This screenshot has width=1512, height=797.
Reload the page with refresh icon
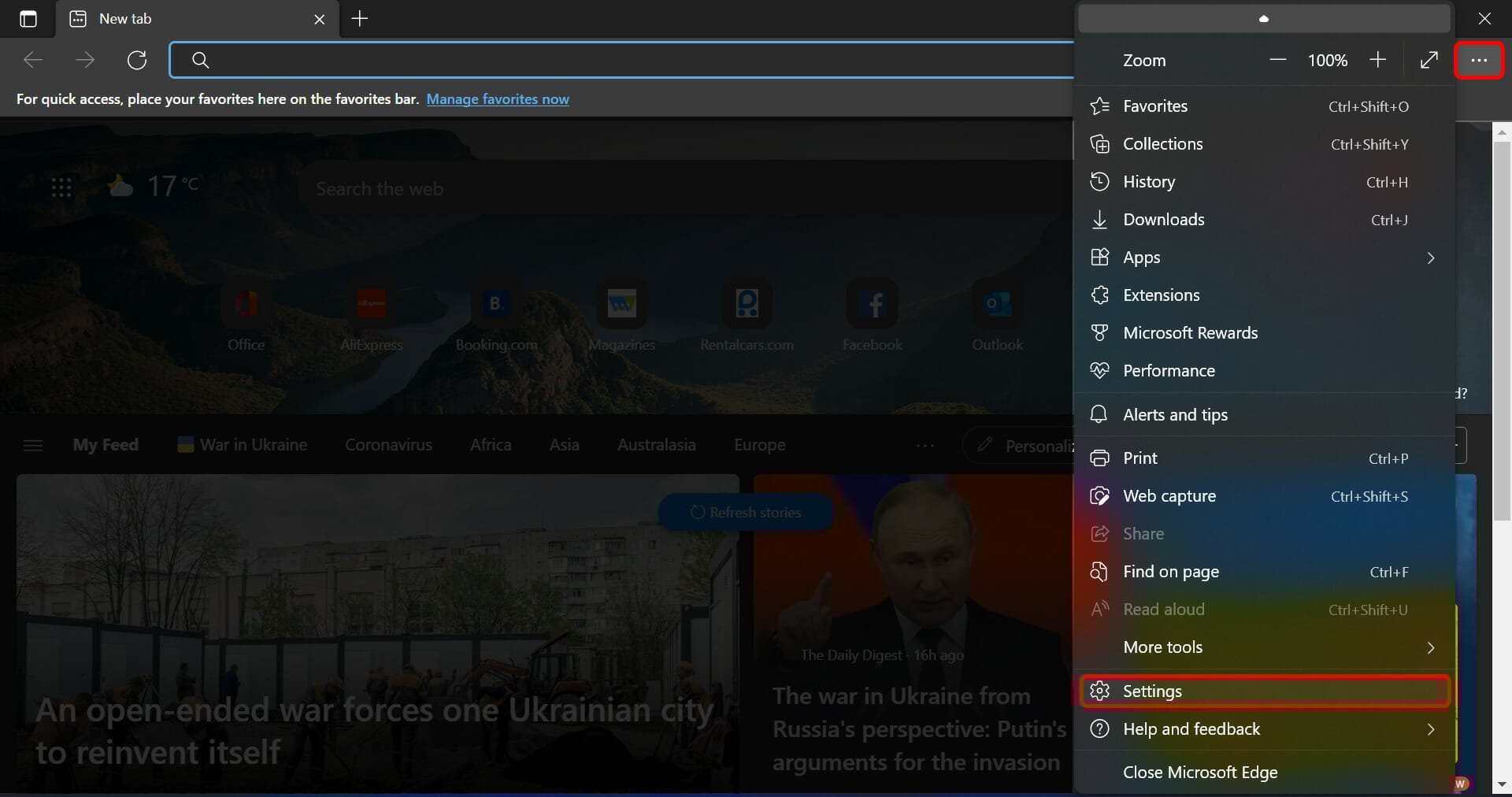(x=137, y=60)
